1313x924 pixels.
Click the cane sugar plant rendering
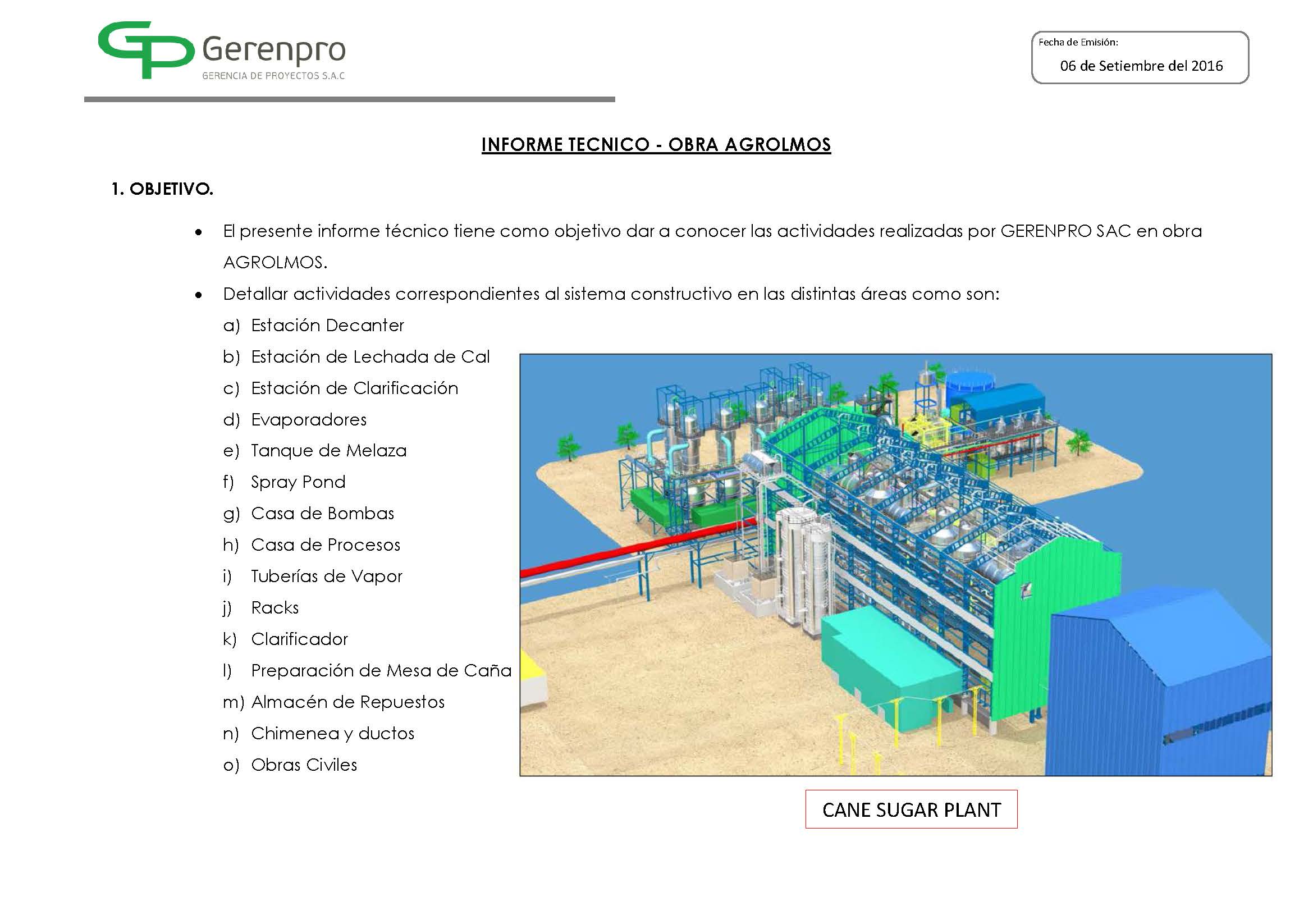point(895,564)
